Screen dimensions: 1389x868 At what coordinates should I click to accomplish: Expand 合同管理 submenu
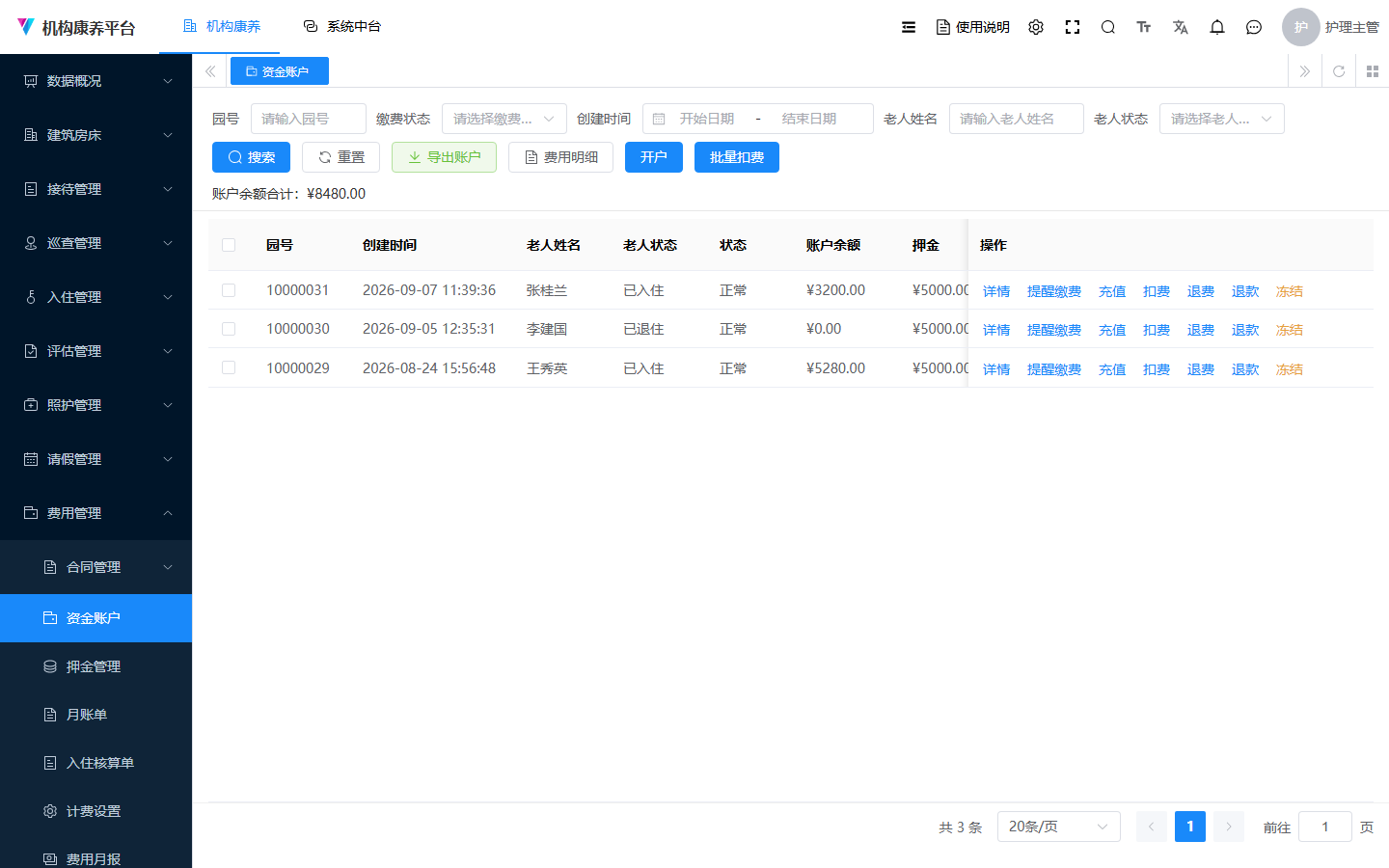pyautogui.click(x=95, y=567)
